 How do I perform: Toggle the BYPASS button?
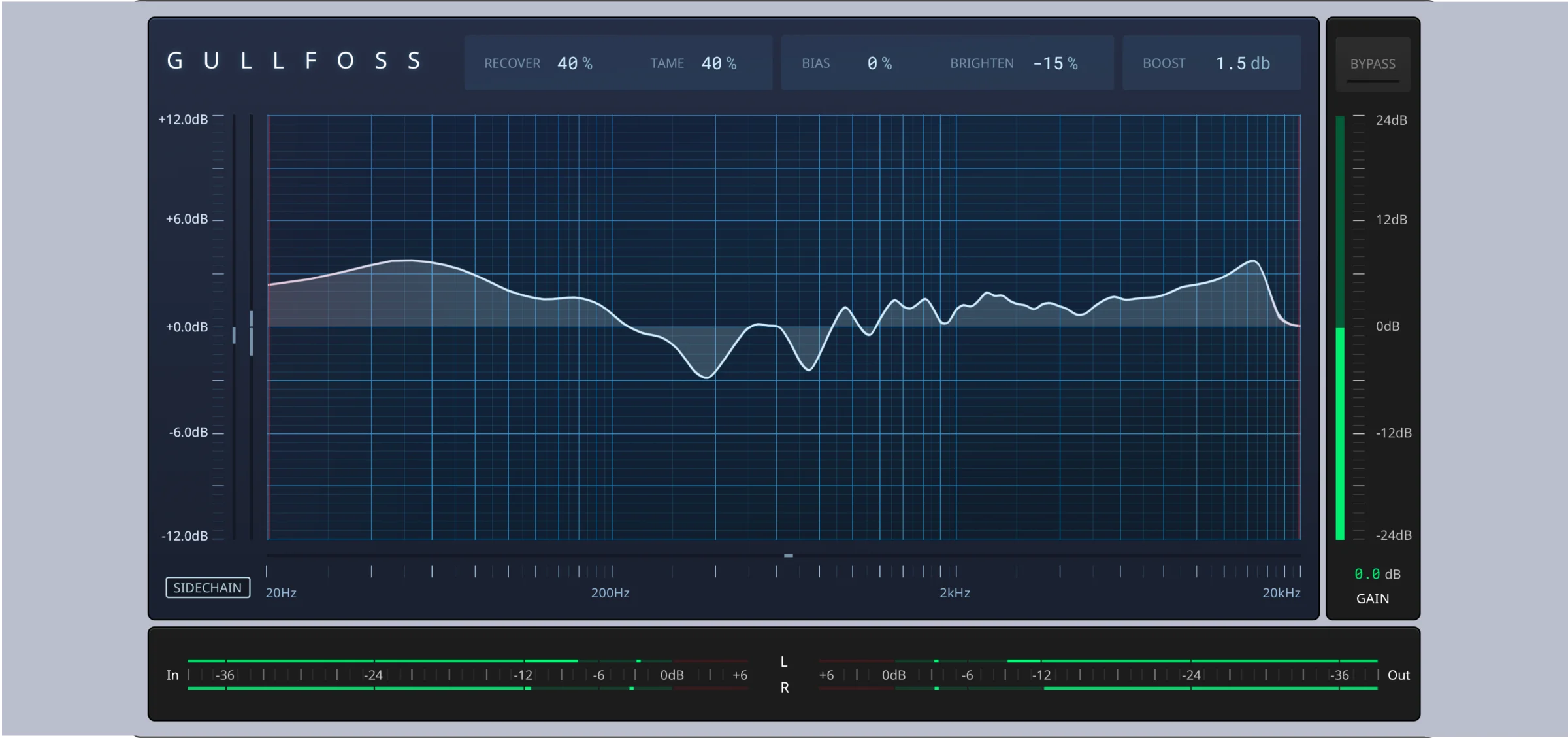1373,64
